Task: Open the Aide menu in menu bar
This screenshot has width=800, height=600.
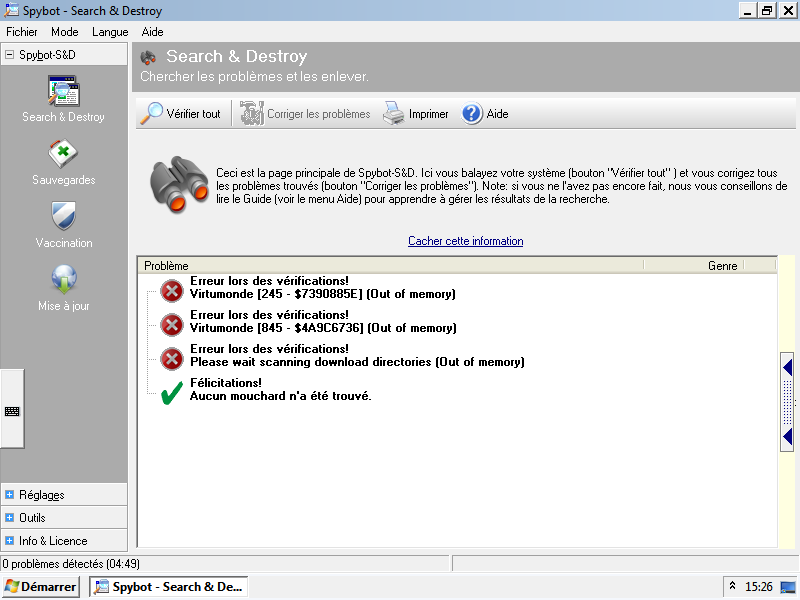Action: click(153, 32)
